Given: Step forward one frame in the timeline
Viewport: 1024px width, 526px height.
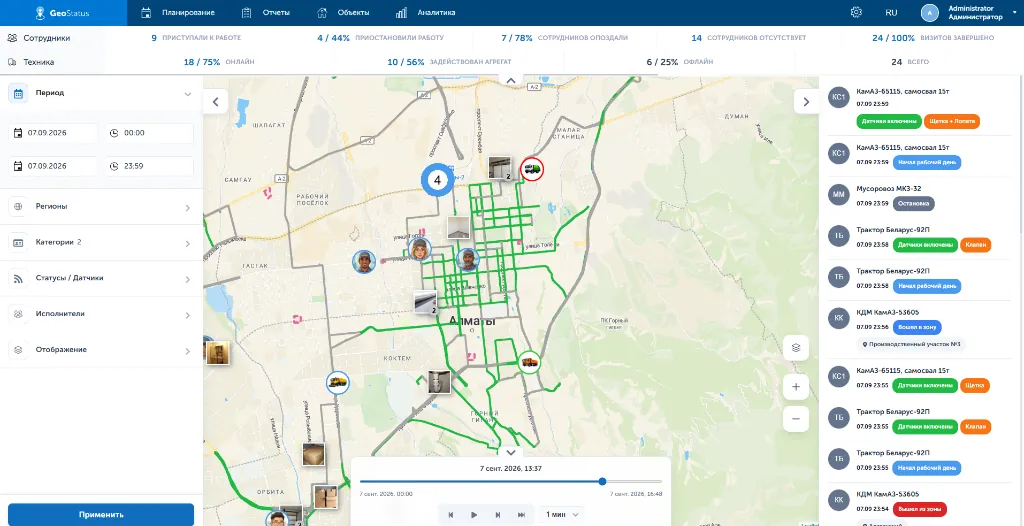Looking at the screenshot, I should (x=498, y=515).
